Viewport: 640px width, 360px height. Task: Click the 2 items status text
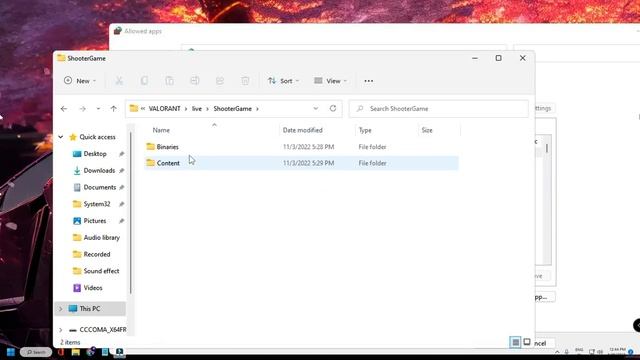[x=70, y=342]
